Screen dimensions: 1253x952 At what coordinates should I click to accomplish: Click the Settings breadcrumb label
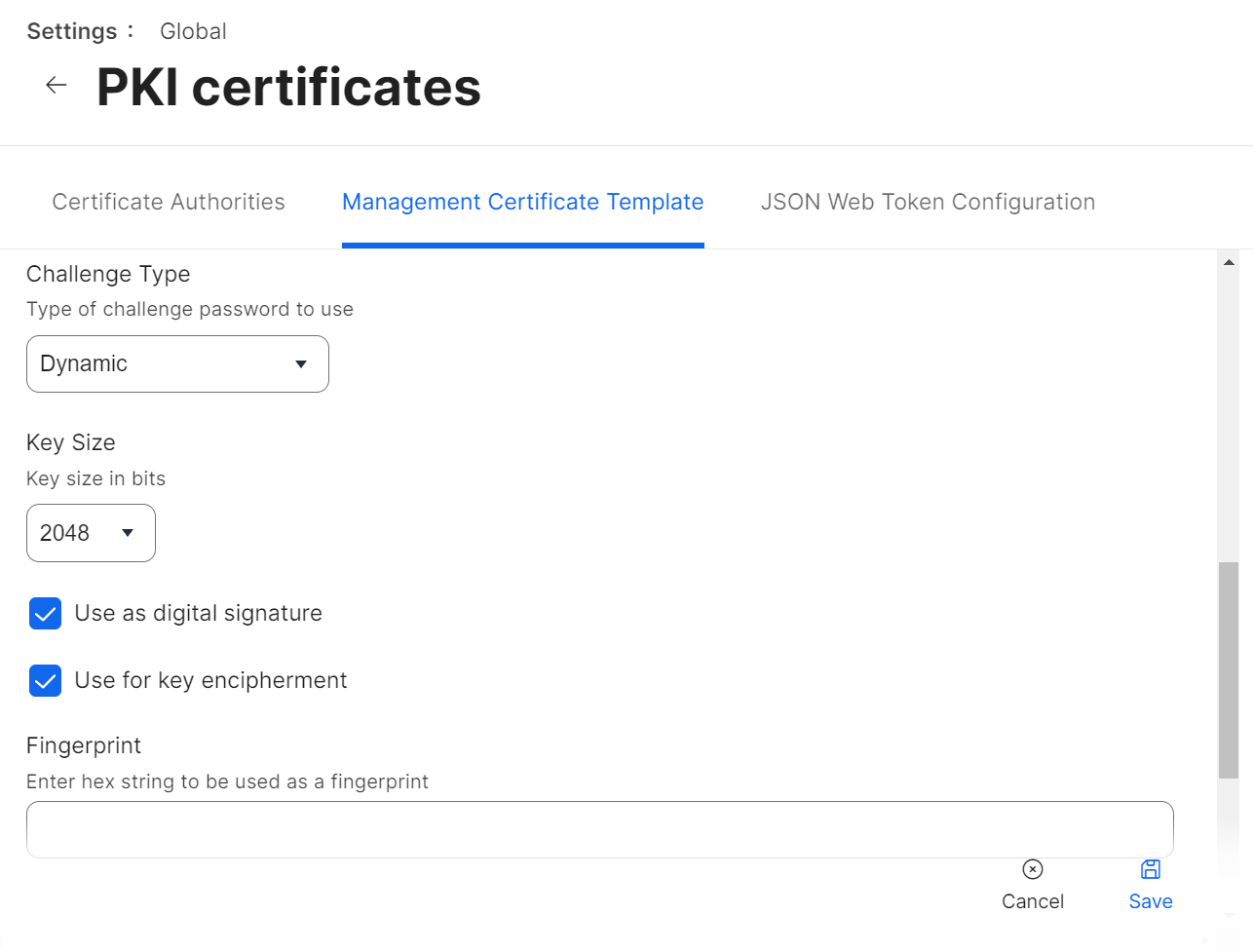(72, 31)
